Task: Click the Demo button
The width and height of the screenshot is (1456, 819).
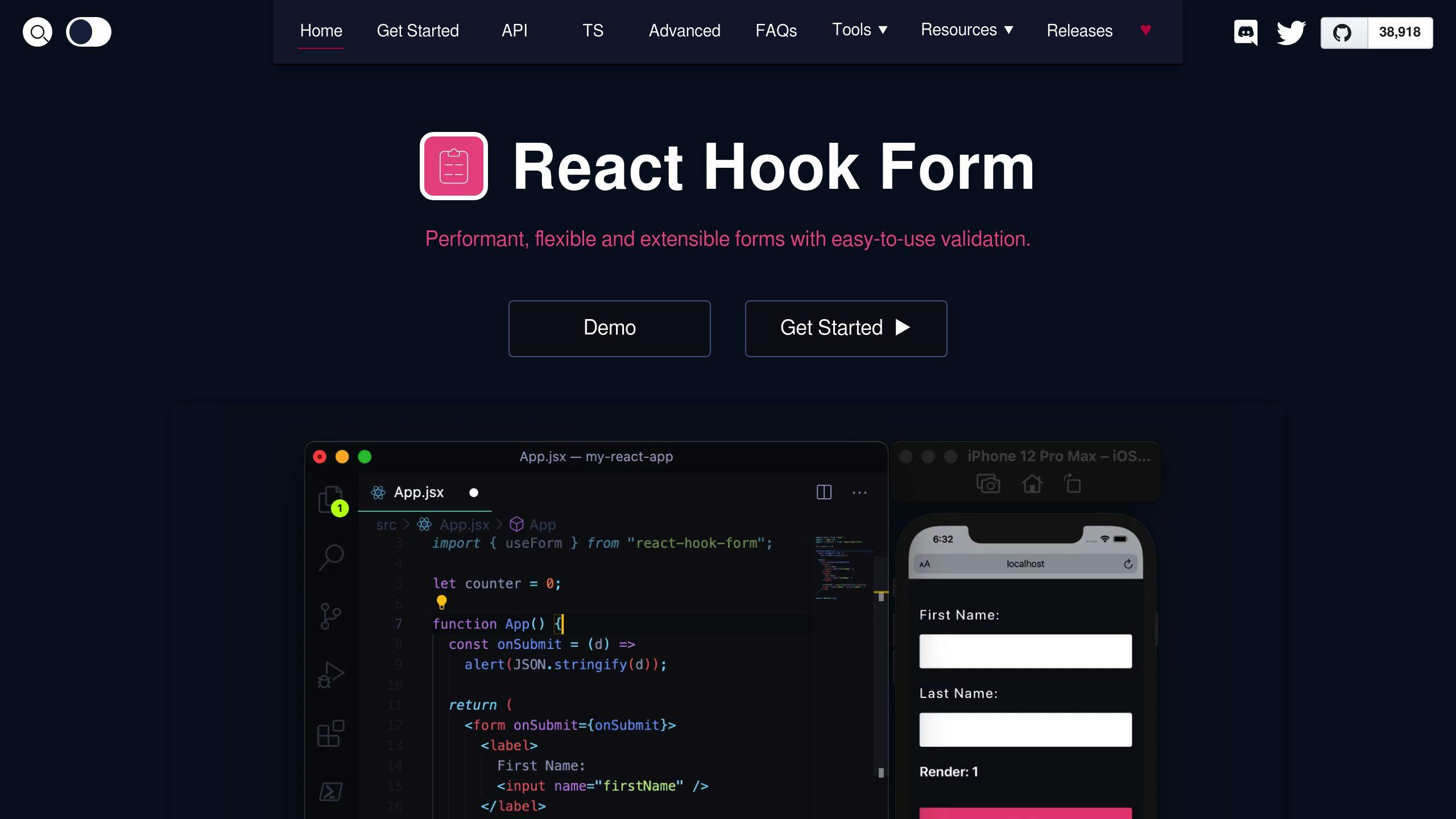Action: click(609, 328)
